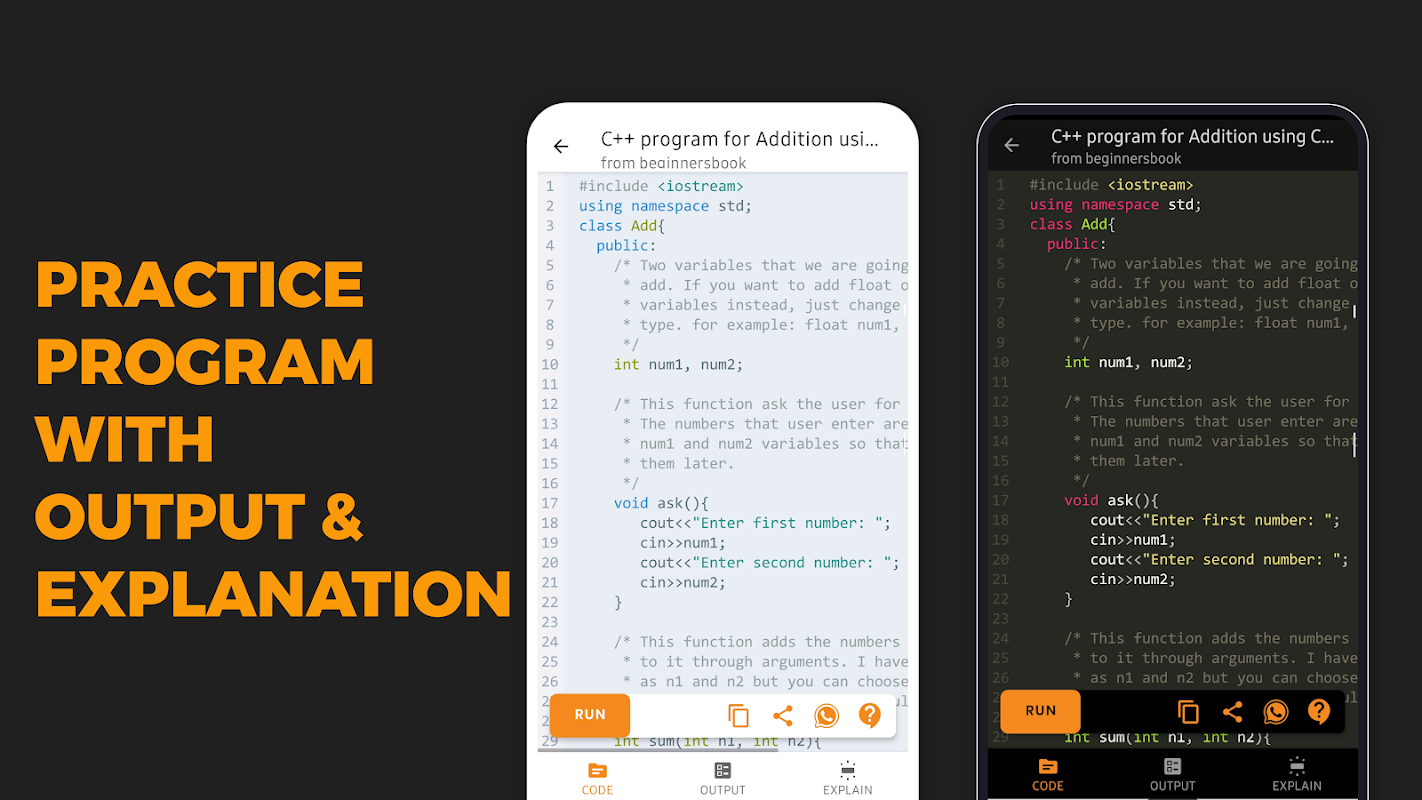Click 'Enter first number' line on dark phone
Viewport: 1422px width, 800px height.
click(1215, 520)
